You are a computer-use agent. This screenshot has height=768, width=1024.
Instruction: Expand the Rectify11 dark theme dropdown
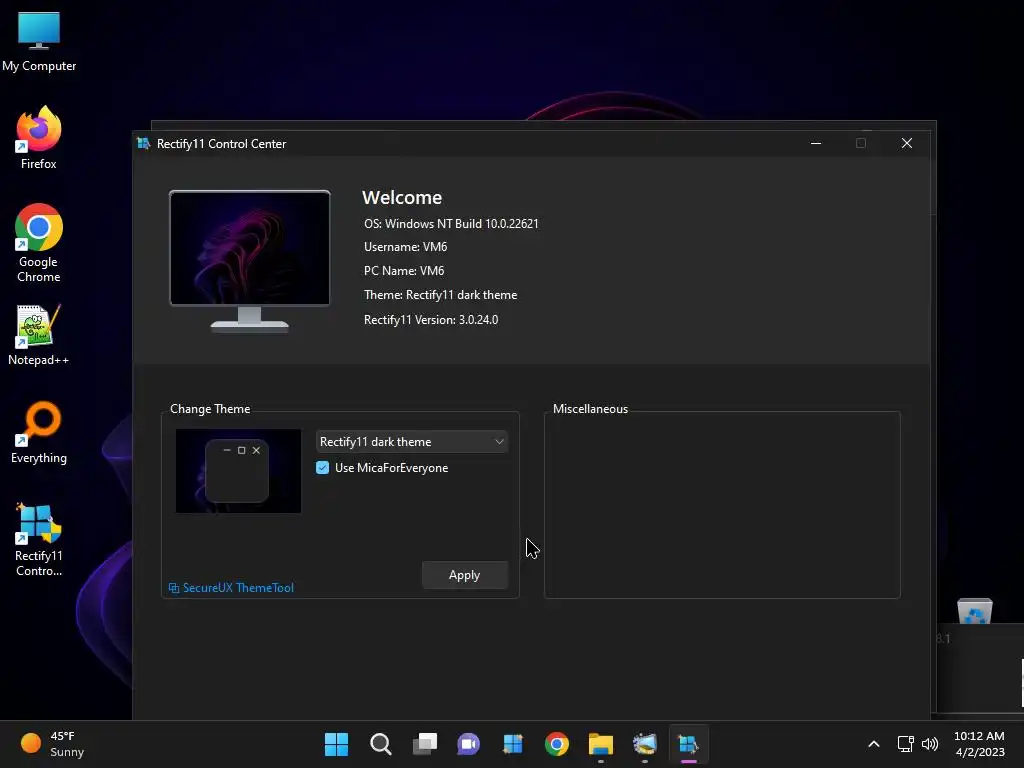pos(411,442)
